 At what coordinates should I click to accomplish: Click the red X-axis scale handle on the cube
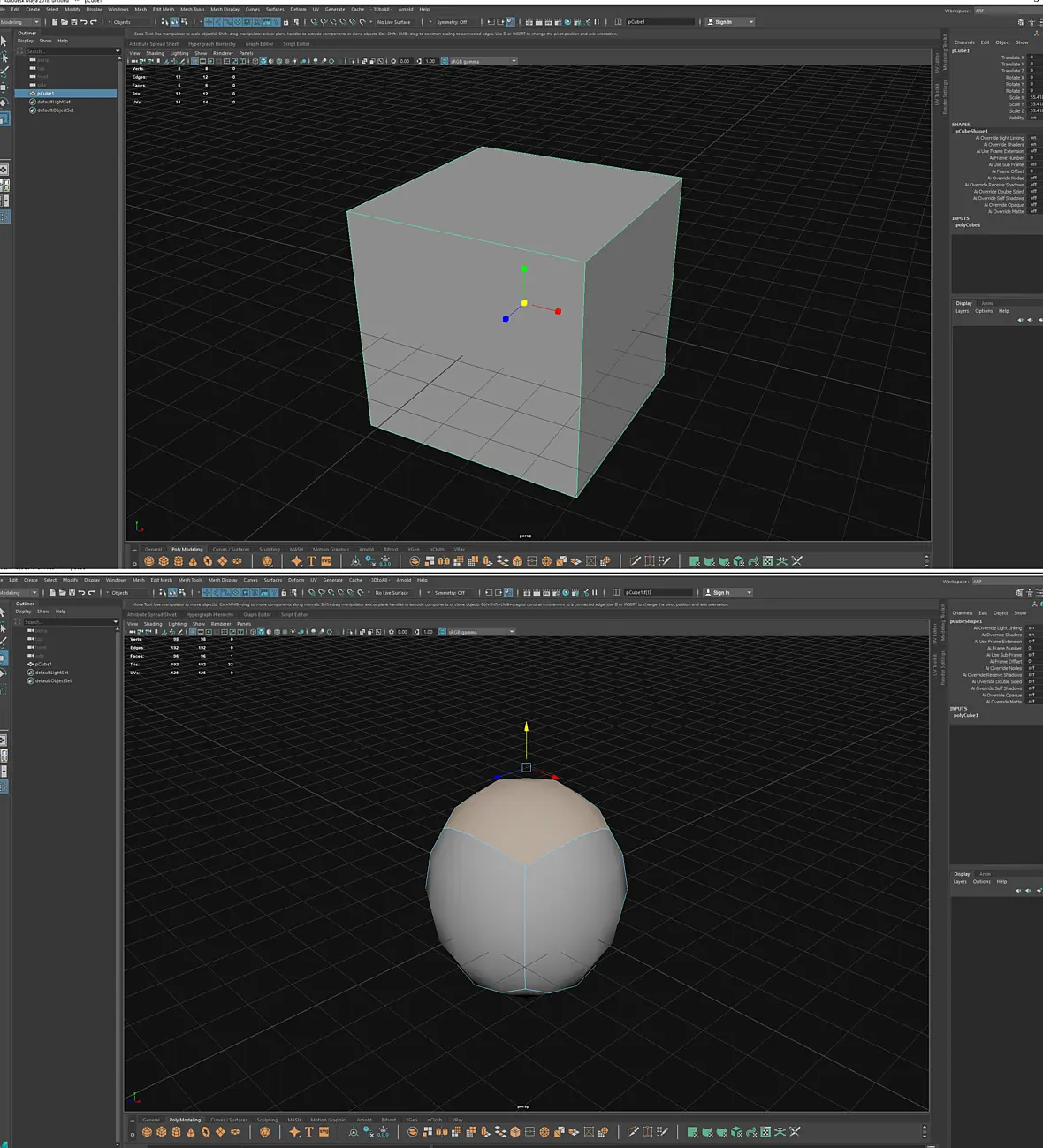click(x=558, y=311)
